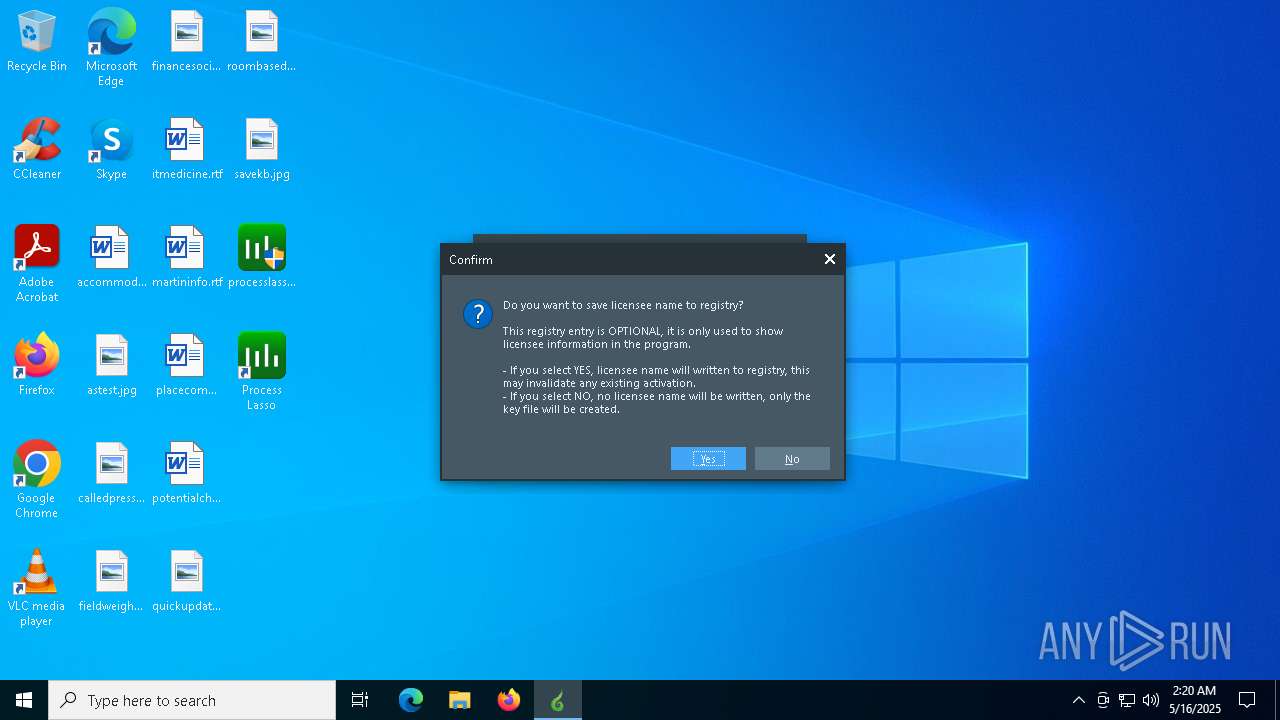
Task: Select Microsoft Edge desktop shortcut
Action: [x=111, y=48]
